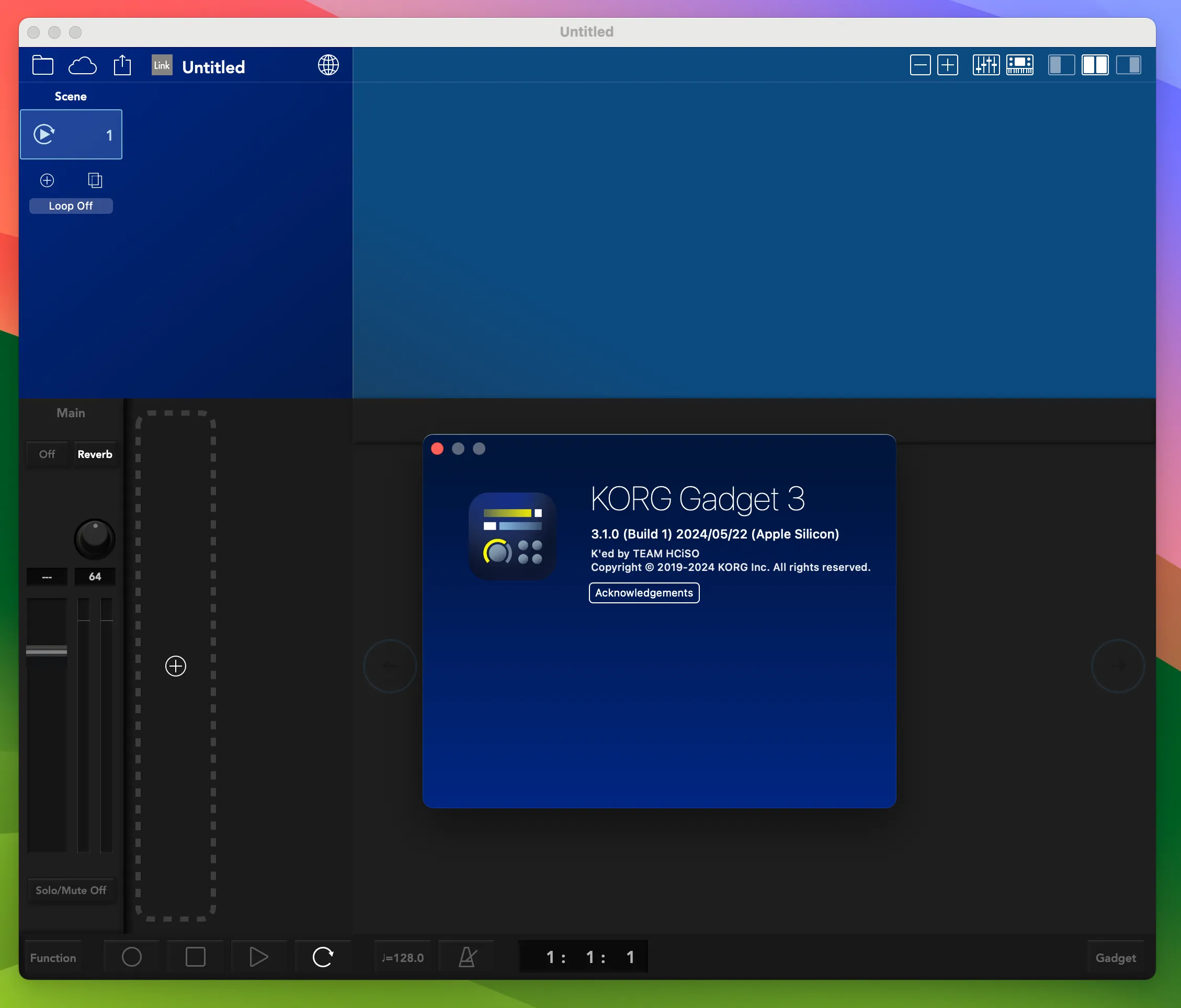1181x1008 pixels.
Task: Click next gadget right arrow circle
Action: click(x=1118, y=666)
